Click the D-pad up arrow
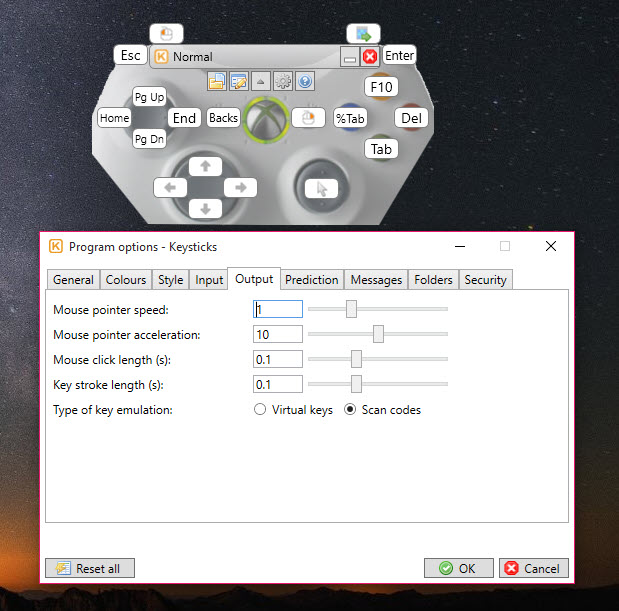The width and height of the screenshot is (619, 611). pos(205,167)
